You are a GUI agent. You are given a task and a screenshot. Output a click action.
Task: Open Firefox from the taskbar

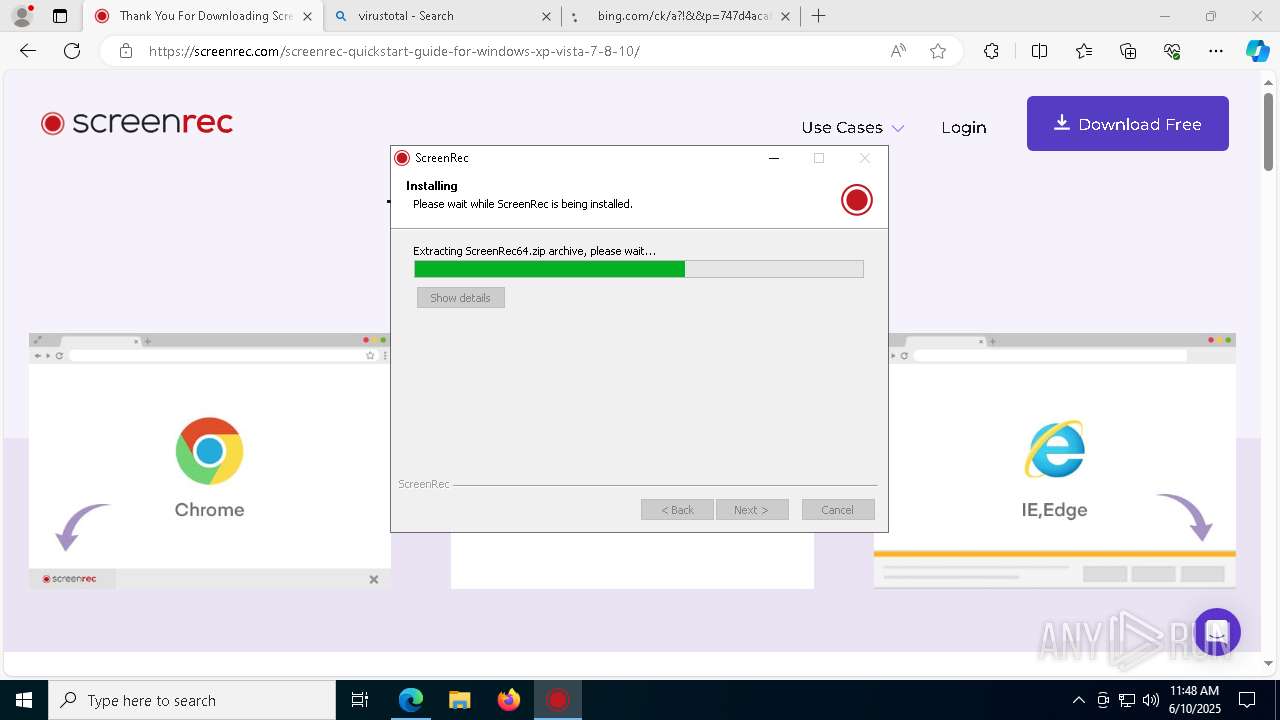point(509,700)
